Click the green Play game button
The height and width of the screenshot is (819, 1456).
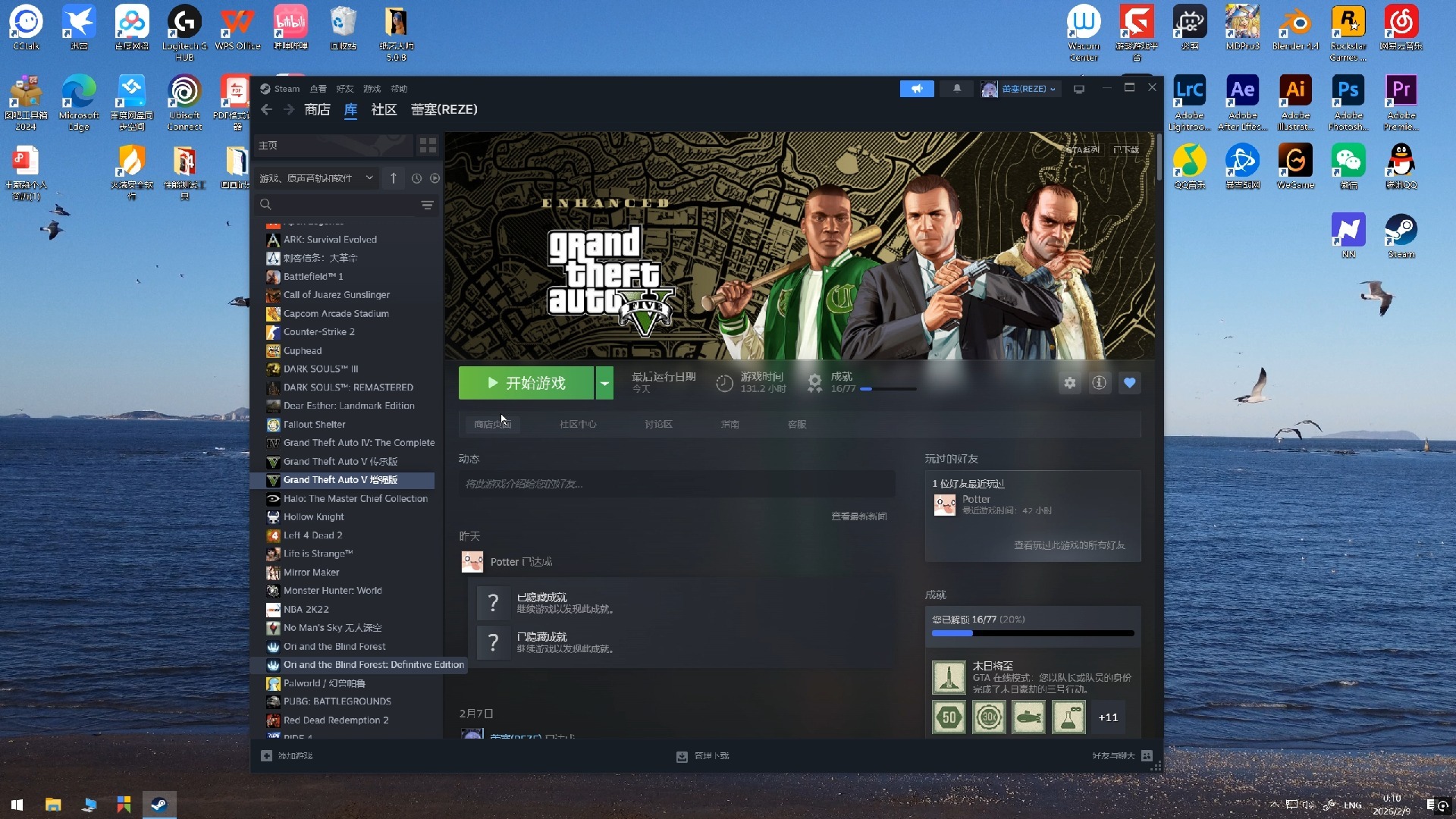coord(526,383)
